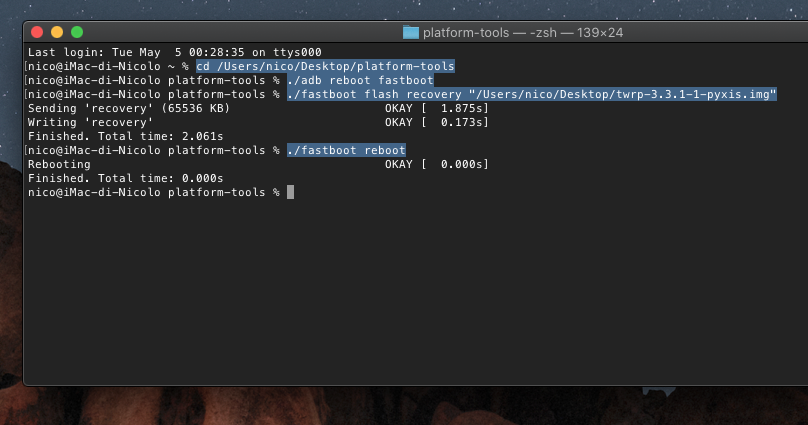Click the green full-screen window button
The image size is (808, 425).
pyautogui.click(x=77, y=32)
